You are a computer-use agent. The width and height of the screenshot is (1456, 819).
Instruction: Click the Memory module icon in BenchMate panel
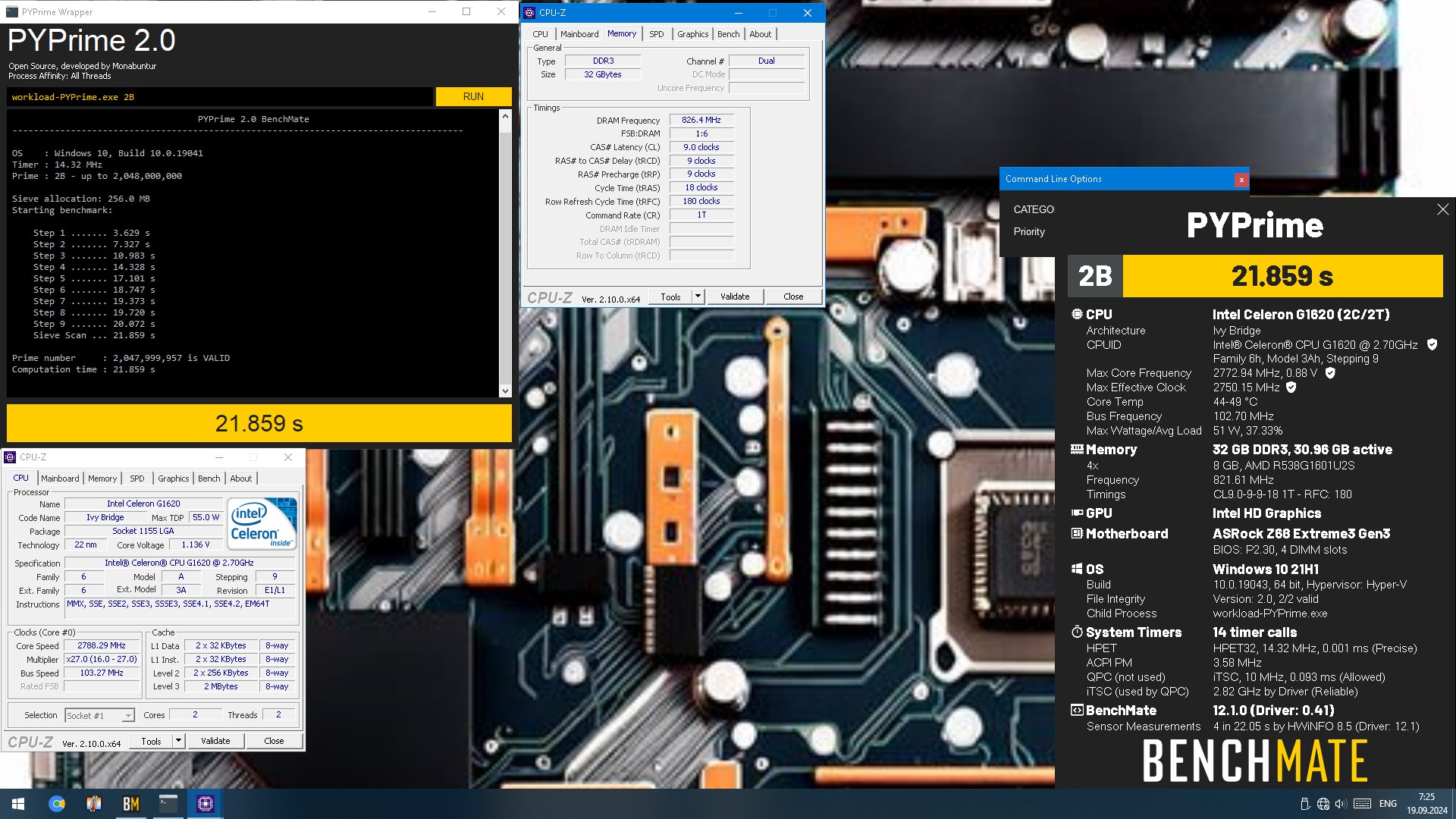[x=1077, y=449]
